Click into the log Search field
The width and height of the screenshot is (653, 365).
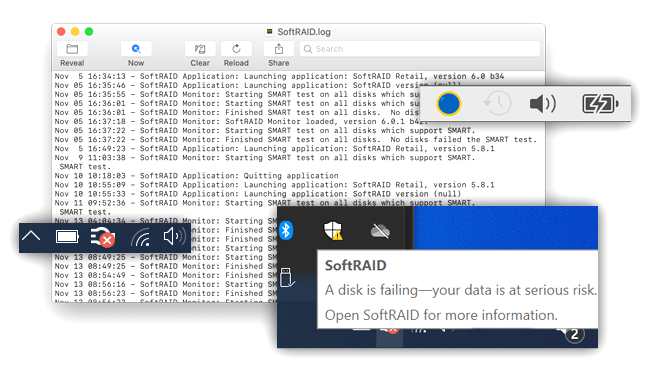[420, 49]
